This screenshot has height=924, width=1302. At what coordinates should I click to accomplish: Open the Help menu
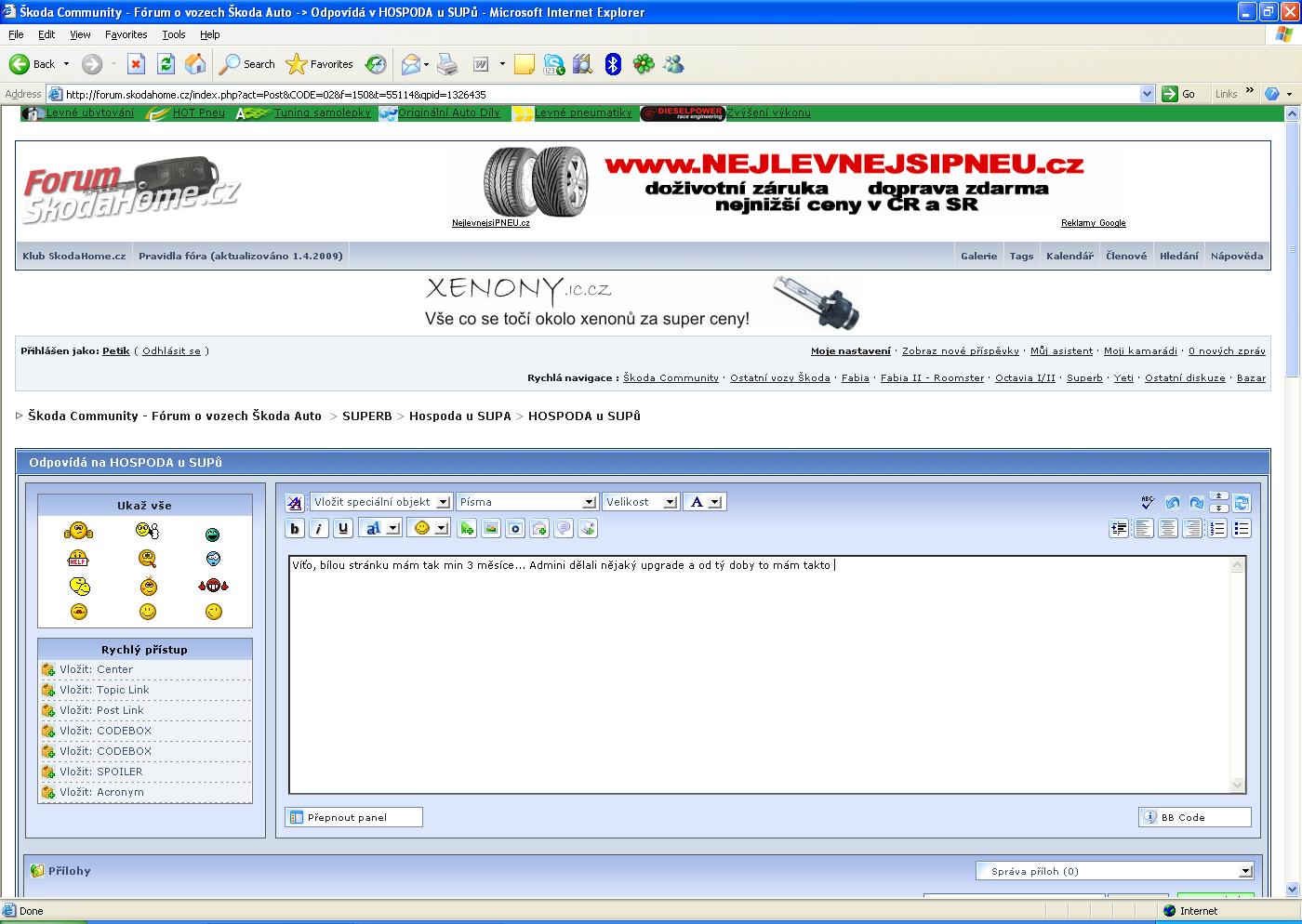pos(210,34)
